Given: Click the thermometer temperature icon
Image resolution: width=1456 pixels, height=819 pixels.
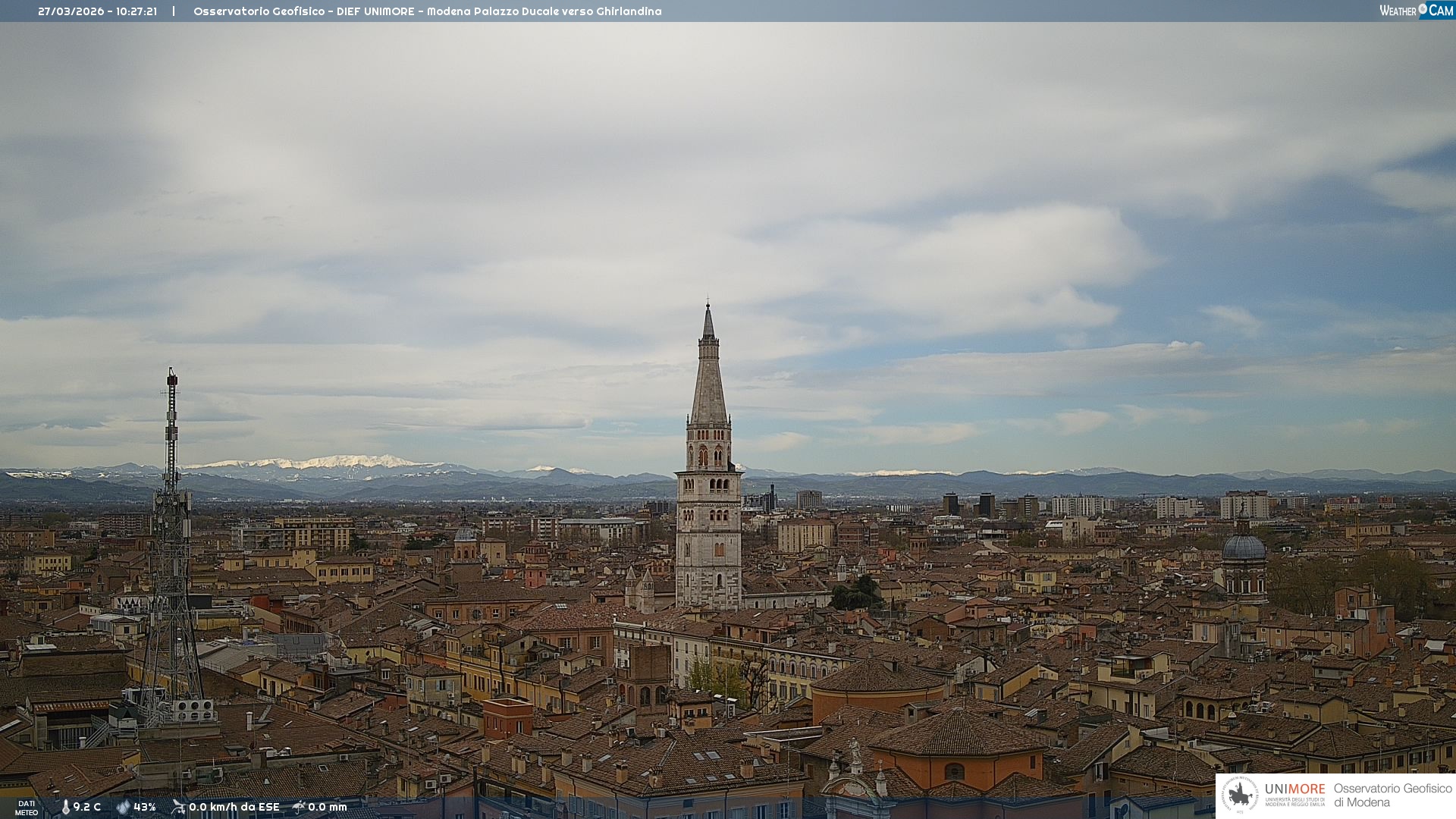Looking at the screenshot, I should coord(65,807).
